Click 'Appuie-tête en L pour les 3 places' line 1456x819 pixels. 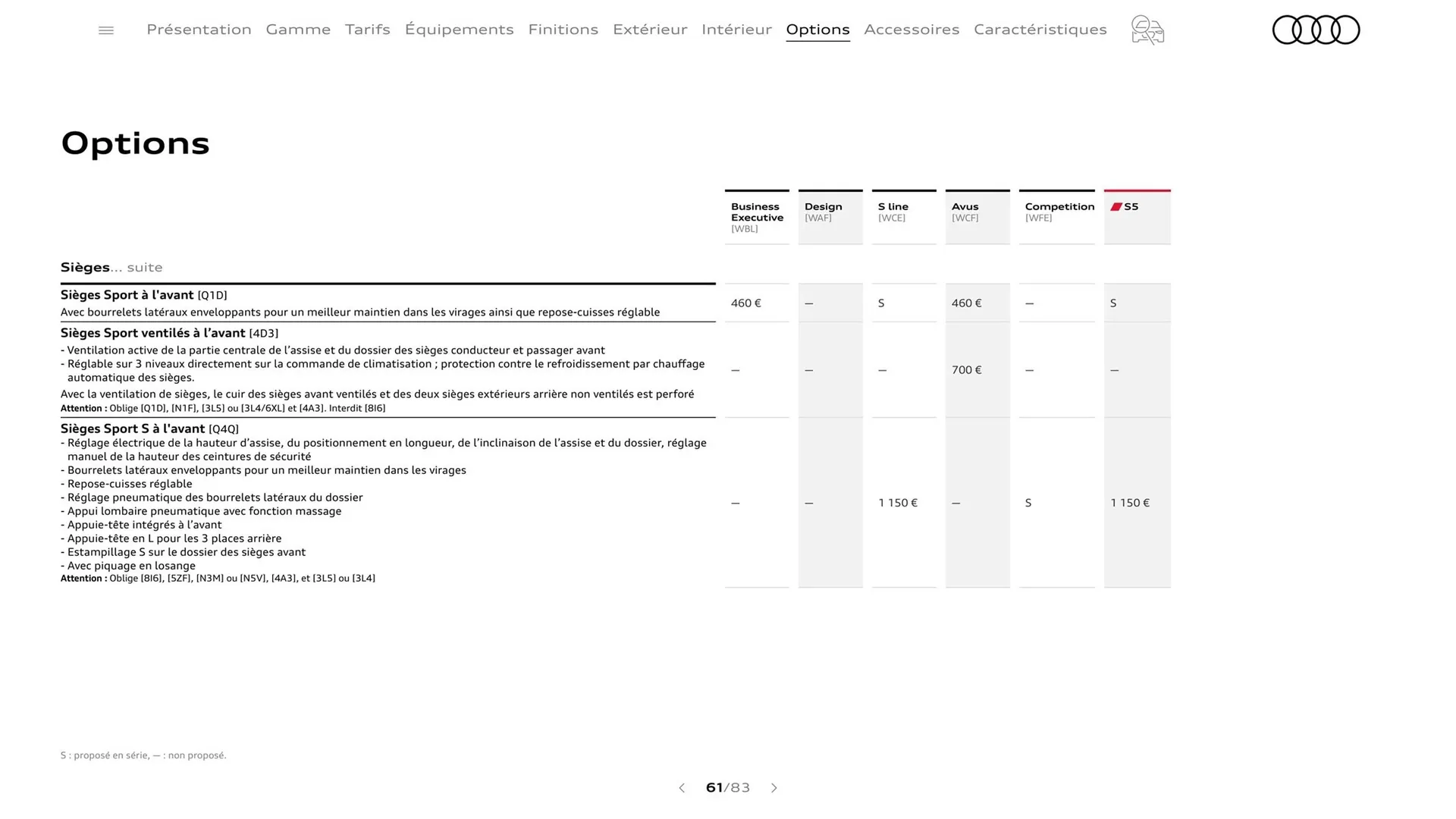(171, 538)
